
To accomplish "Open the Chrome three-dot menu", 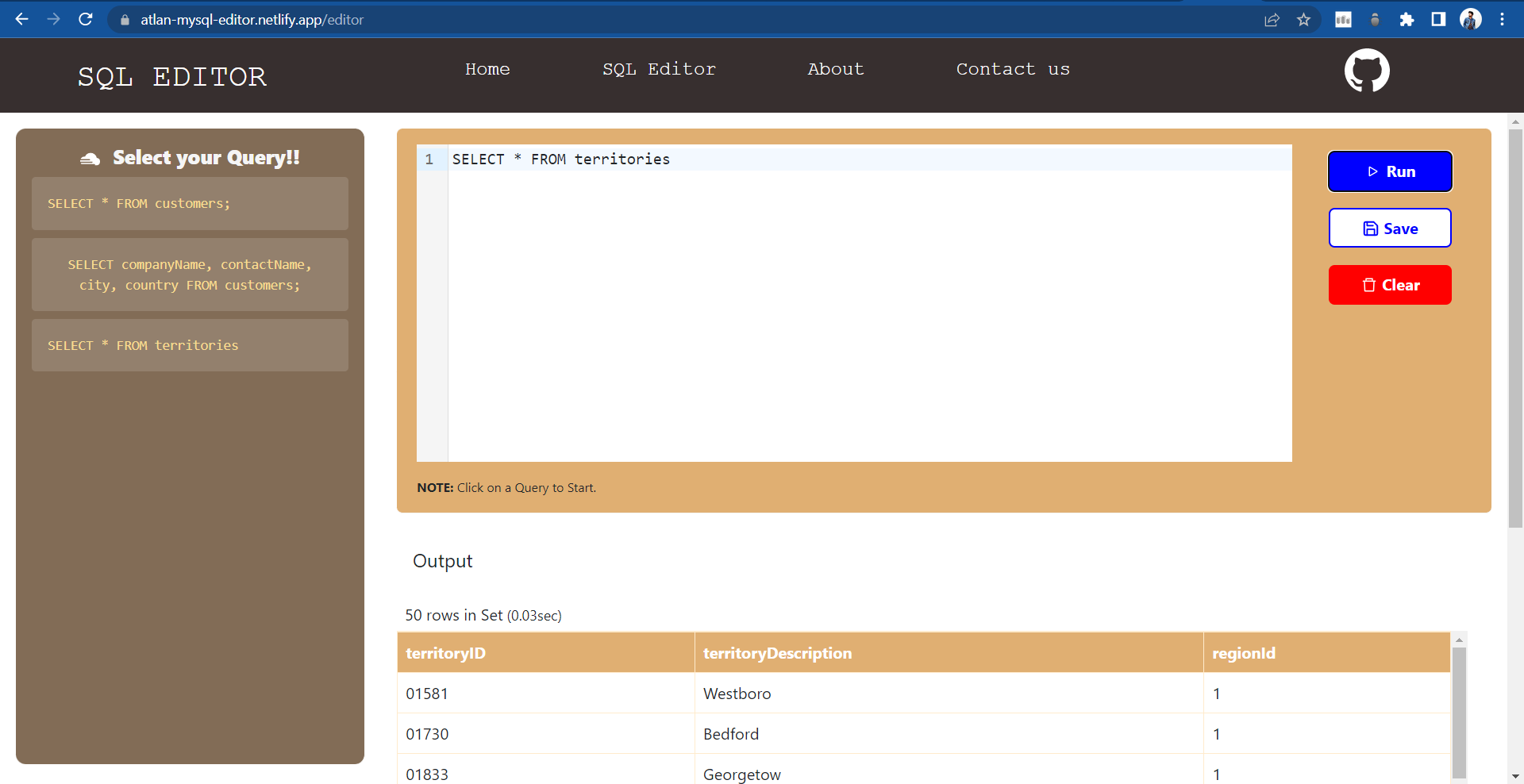I will point(1503,19).
